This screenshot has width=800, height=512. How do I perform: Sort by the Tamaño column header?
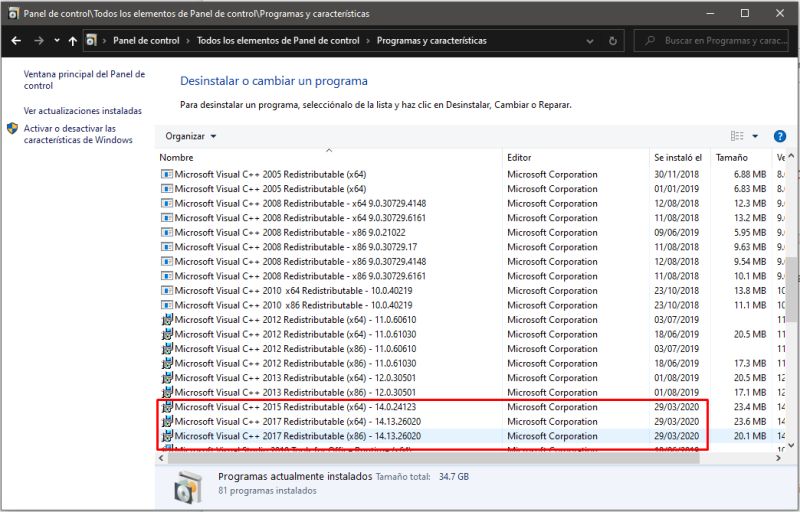pyautogui.click(x=741, y=158)
